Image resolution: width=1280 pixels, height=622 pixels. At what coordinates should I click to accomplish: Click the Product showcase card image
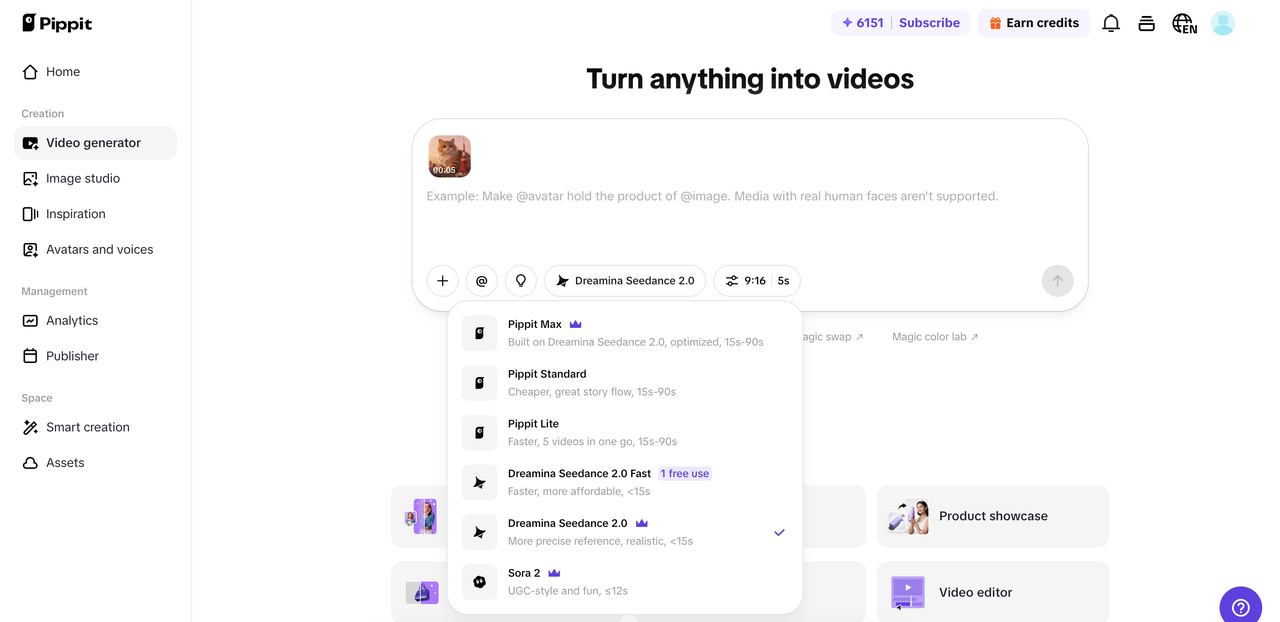click(x=908, y=516)
